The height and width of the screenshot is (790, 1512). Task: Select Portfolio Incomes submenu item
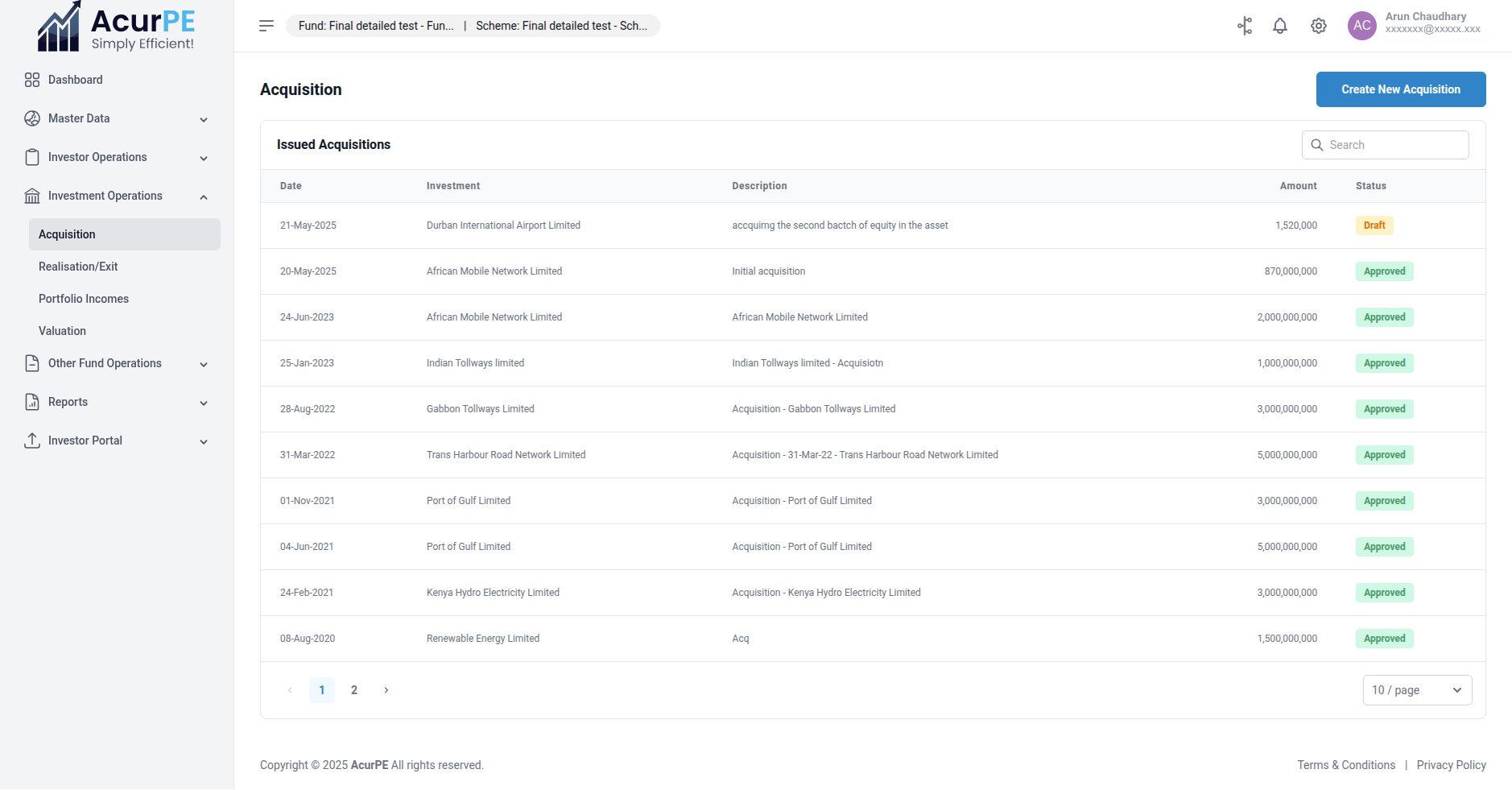(84, 299)
